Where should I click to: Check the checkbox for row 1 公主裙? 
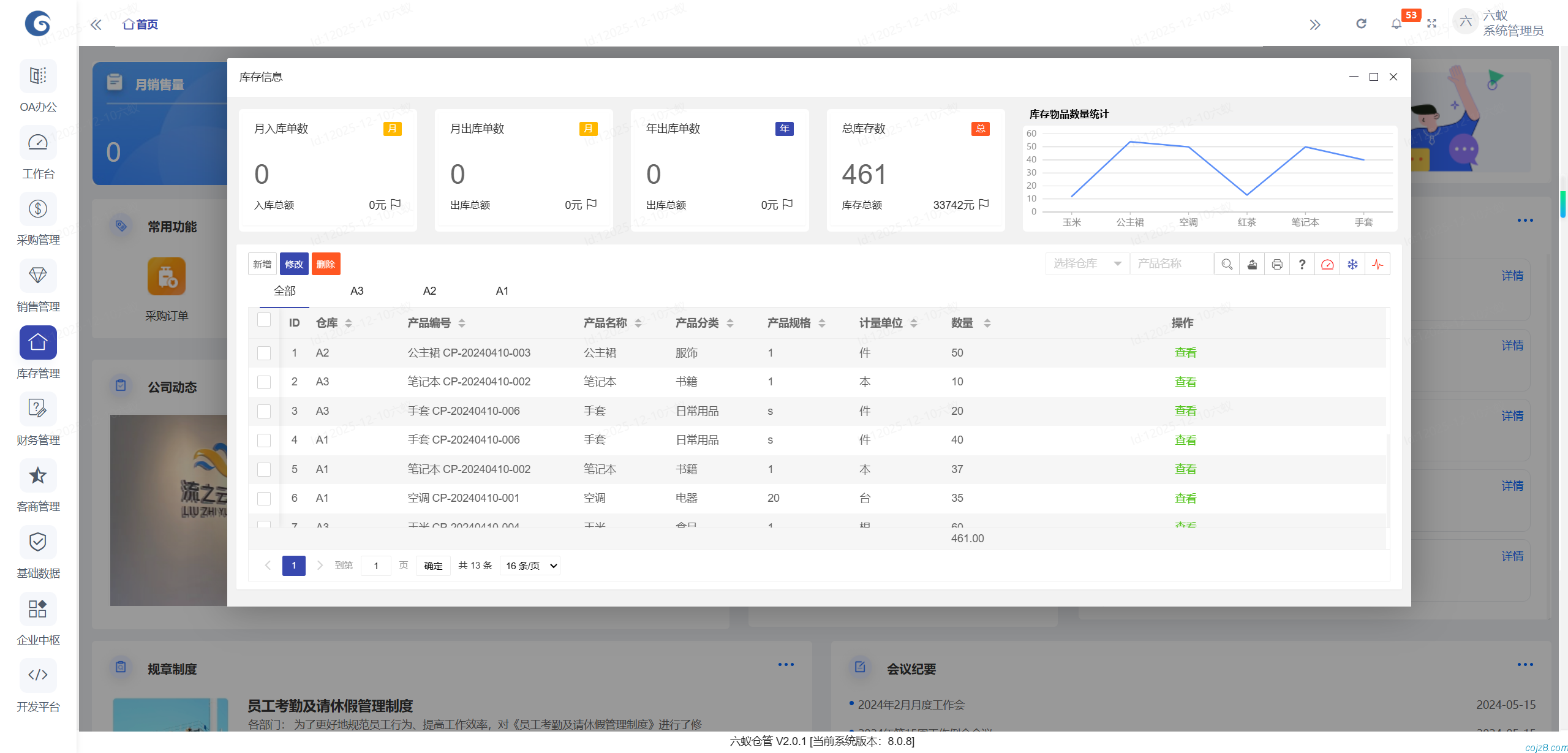[x=264, y=353]
